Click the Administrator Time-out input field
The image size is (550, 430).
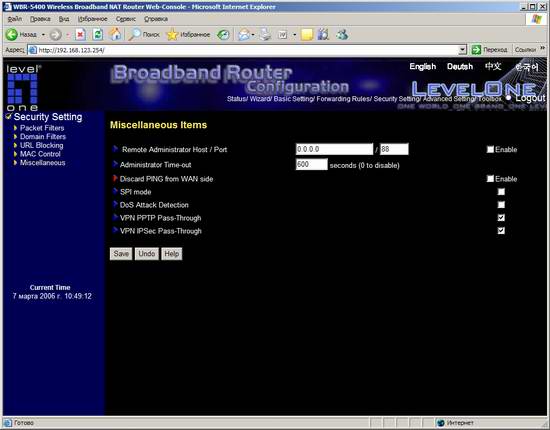click(311, 164)
